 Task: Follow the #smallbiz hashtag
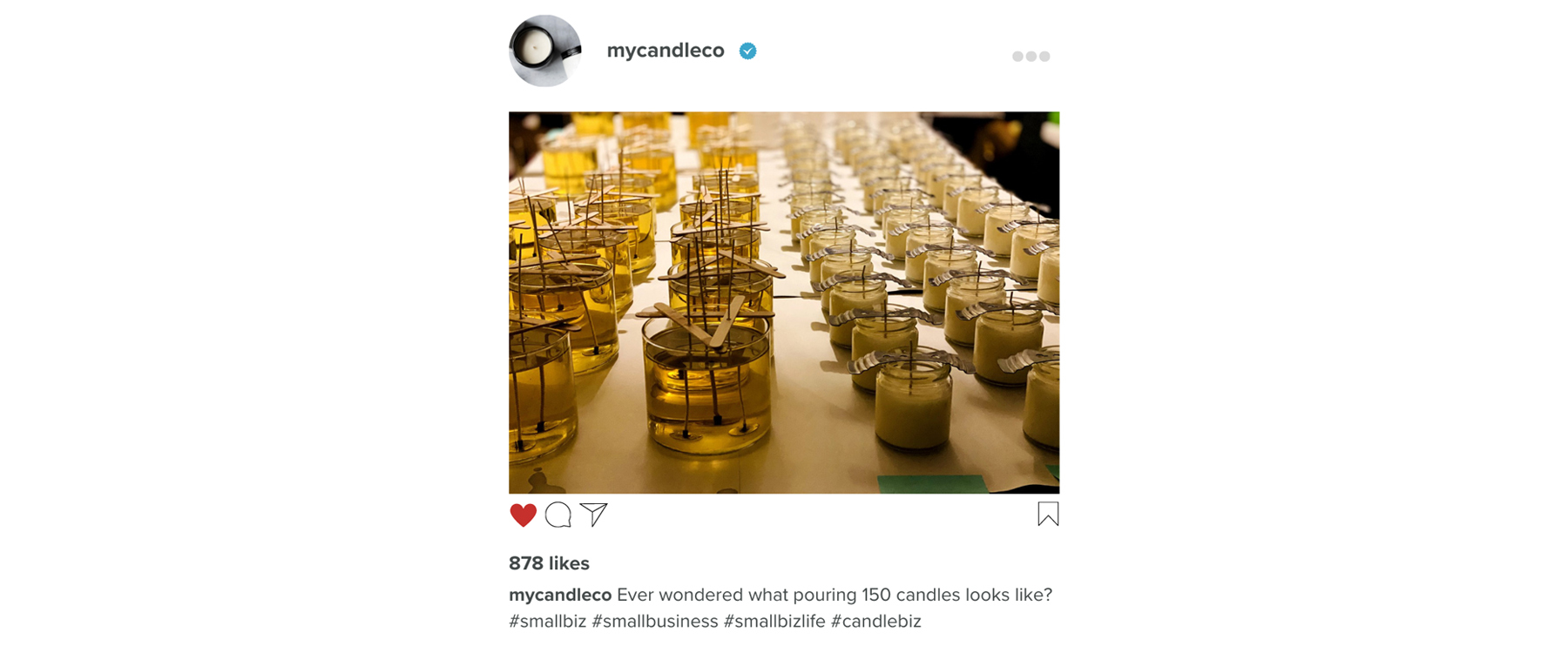547,621
